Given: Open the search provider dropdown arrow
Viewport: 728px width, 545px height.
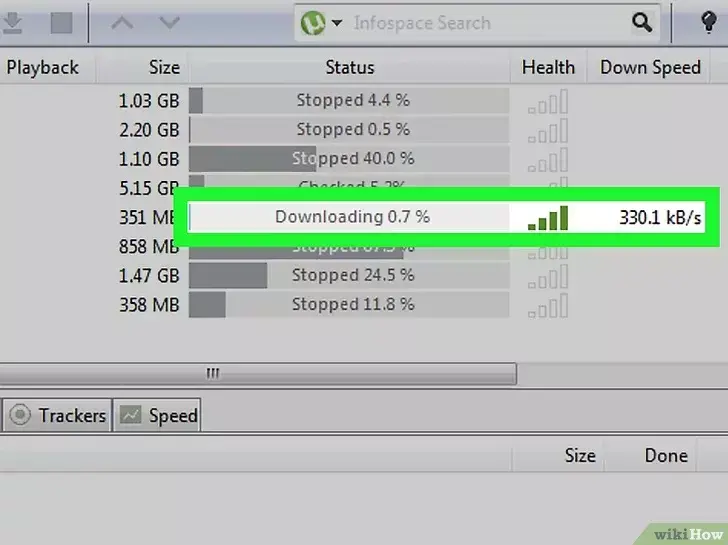Looking at the screenshot, I should (337, 22).
